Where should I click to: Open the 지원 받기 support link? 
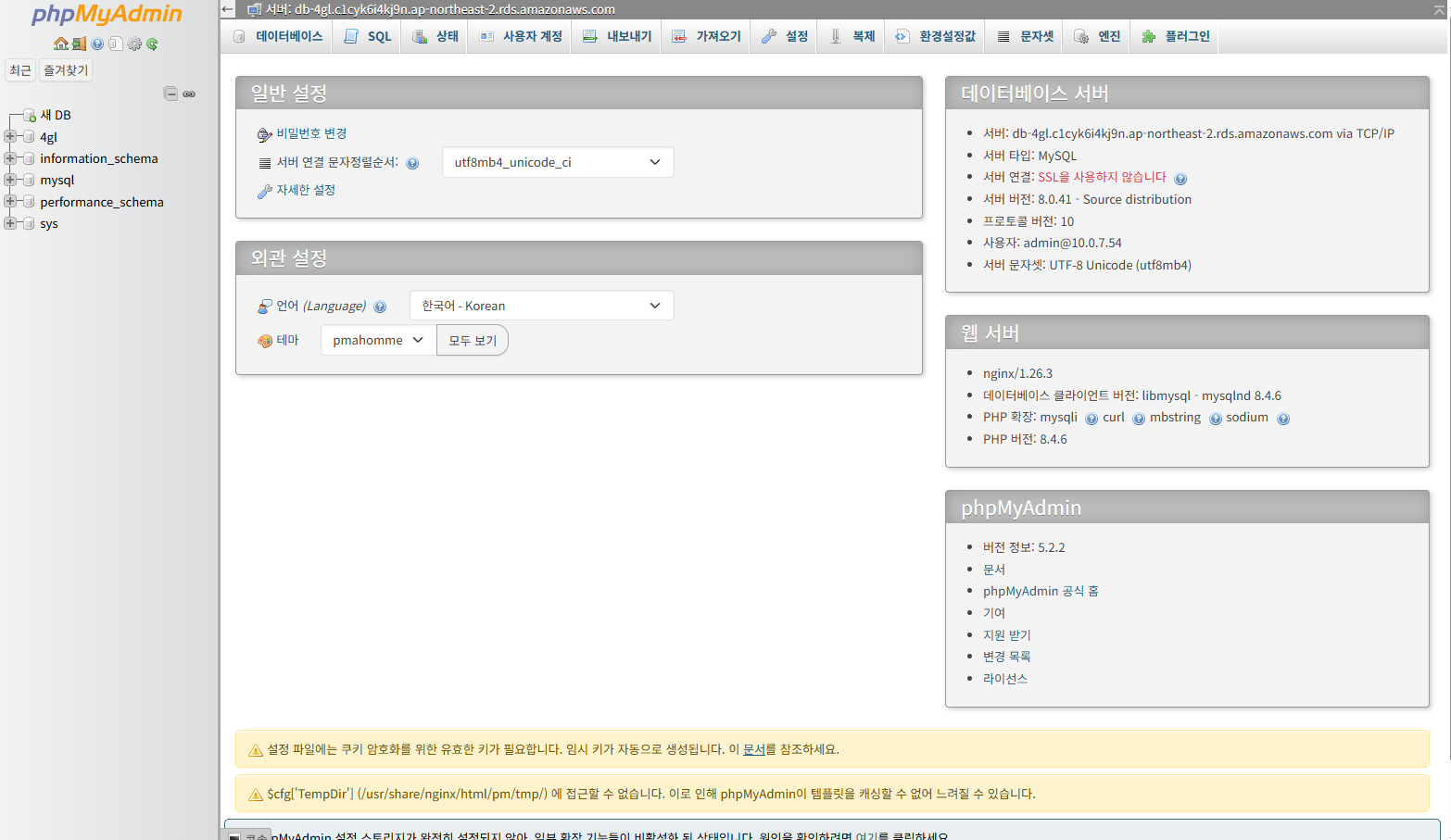(x=1007, y=635)
